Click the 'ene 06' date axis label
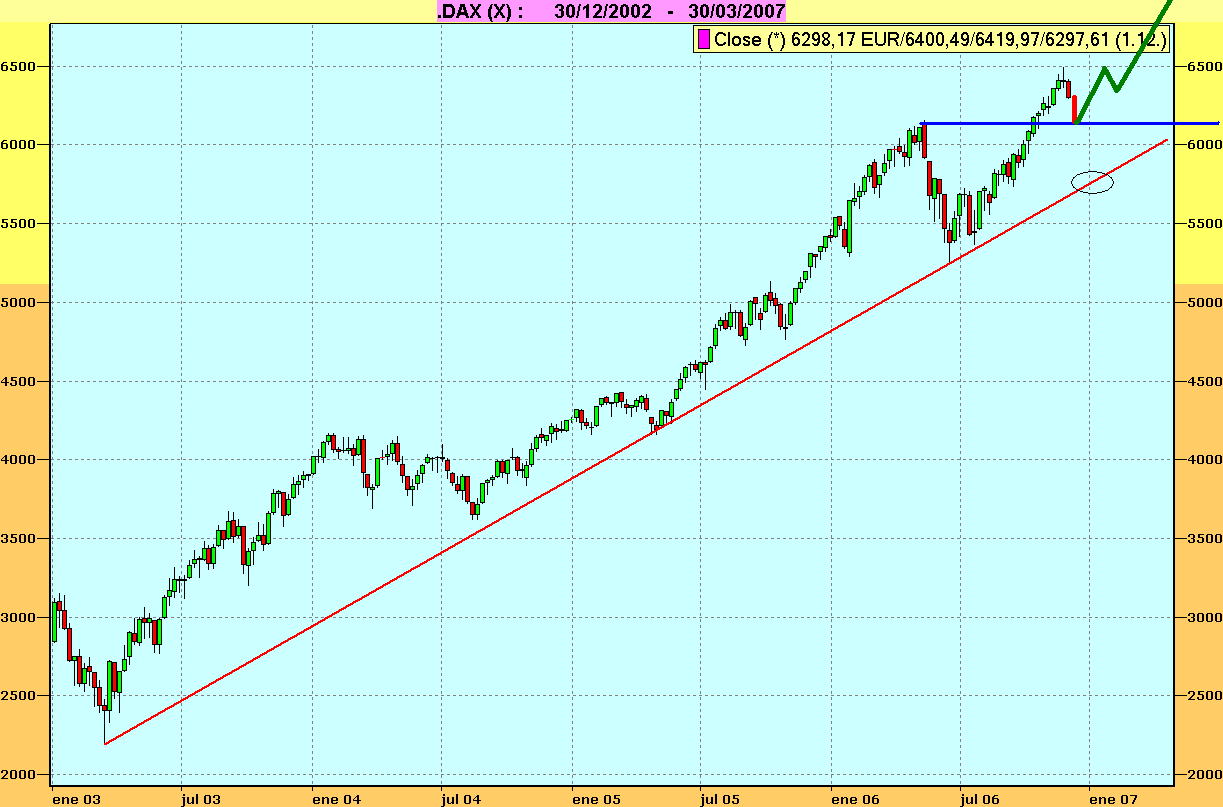The image size is (1223, 807). coord(856,798)
